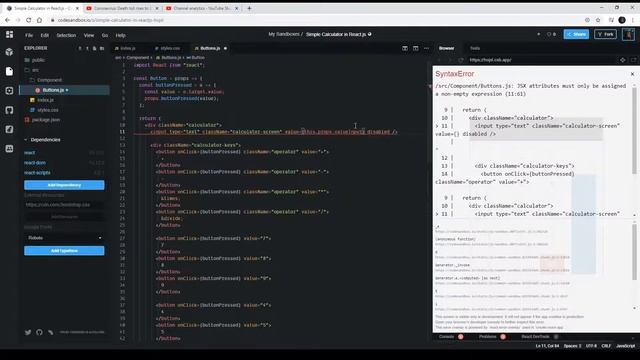Open the File menu
The image size is (640, 360).
click(29, 35)
